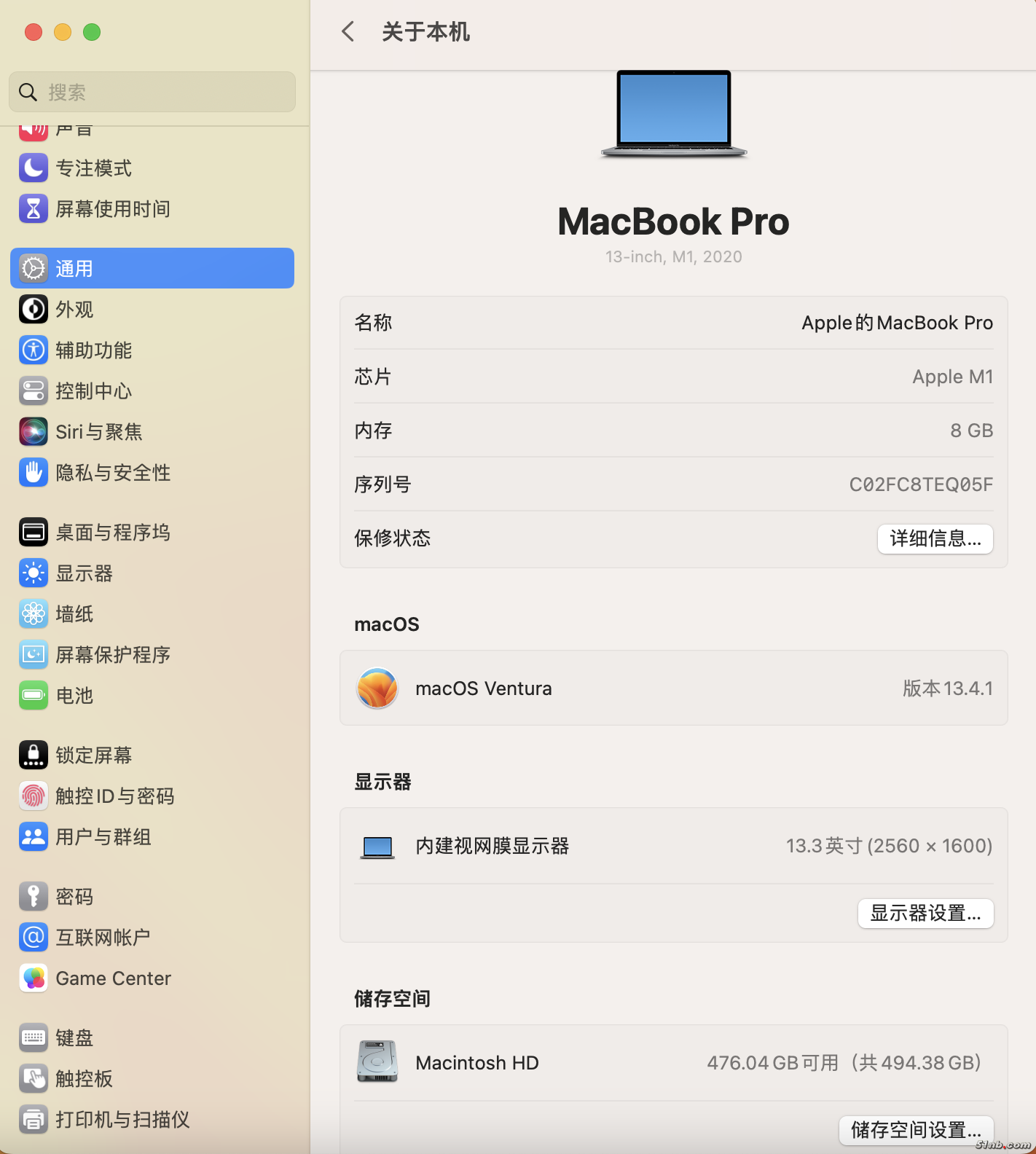The height and width of the screenshot is (1154, 1036).
Task: Click the storage text 476.04 GB可用
Action: 773,1063
